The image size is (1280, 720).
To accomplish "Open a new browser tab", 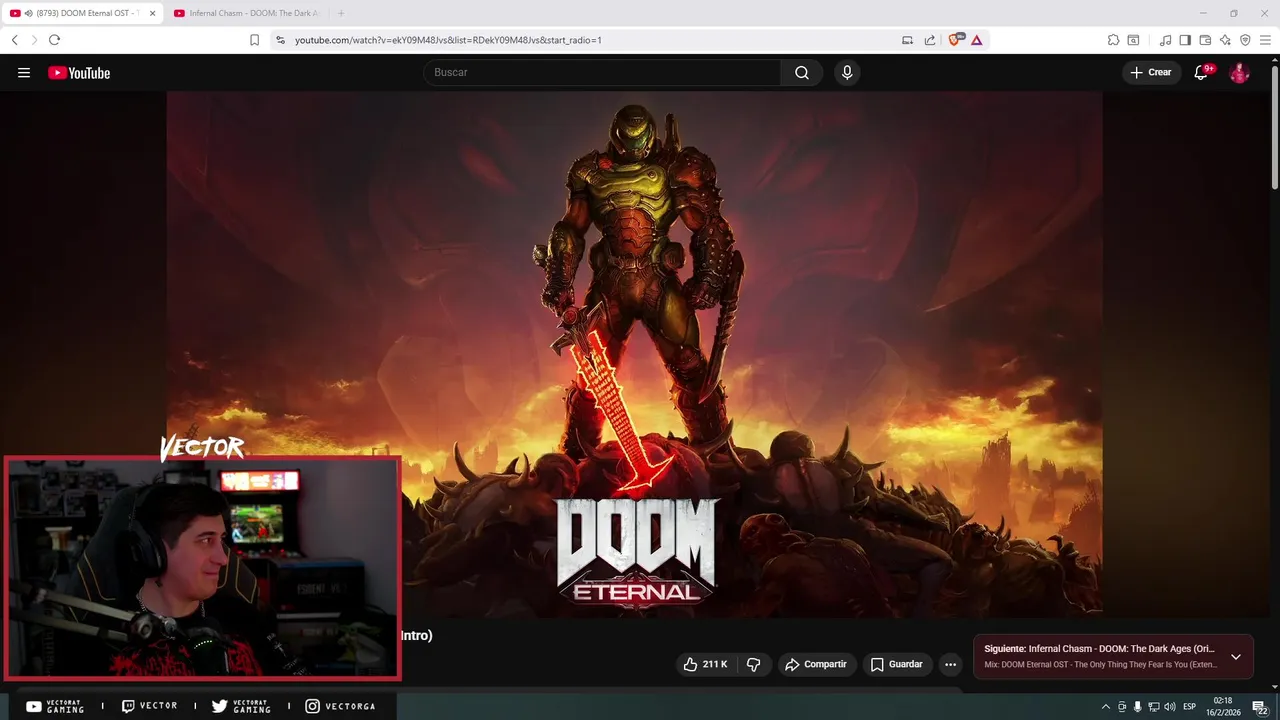I will [x=341, y=13].
